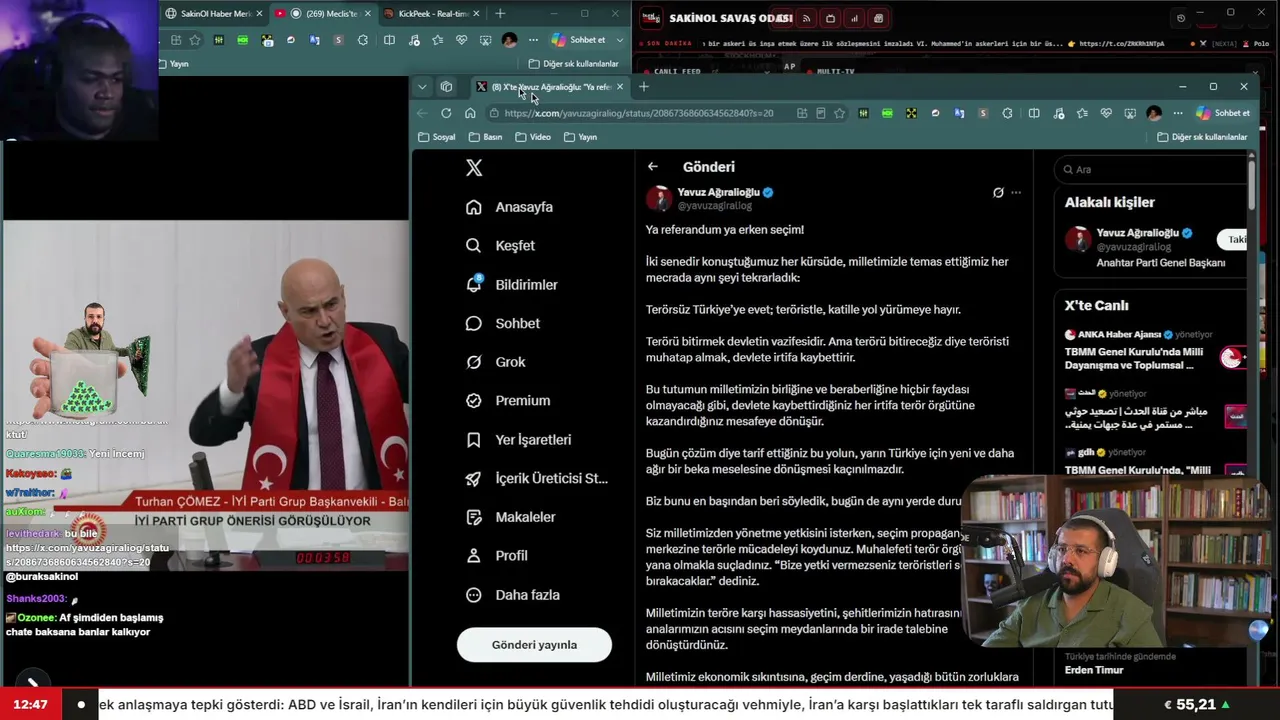
Task: Click the İçerik Üreticisi rocket icon
Action: pos(474,478)
